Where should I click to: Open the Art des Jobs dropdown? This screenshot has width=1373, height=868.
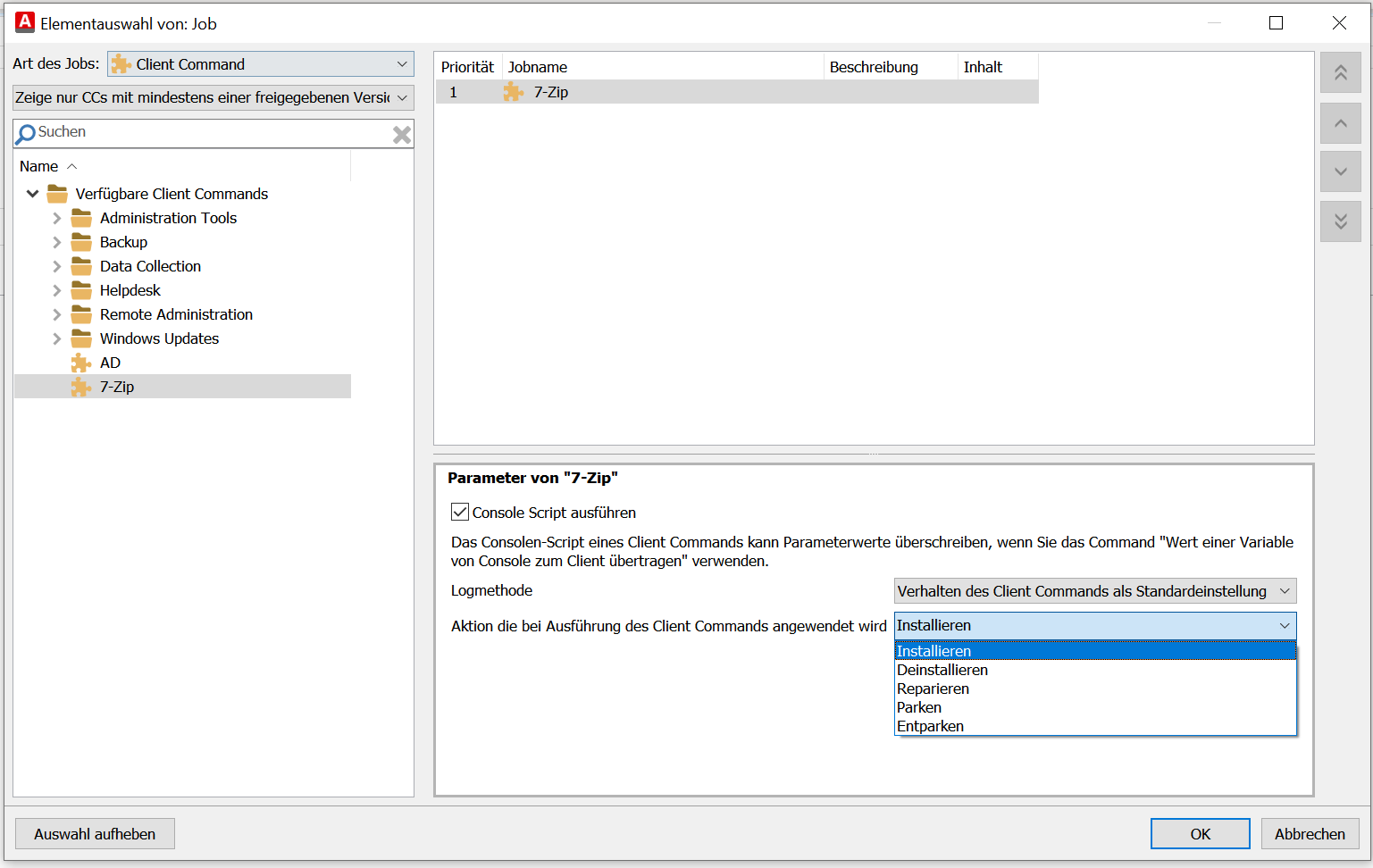tap(260, 64)
